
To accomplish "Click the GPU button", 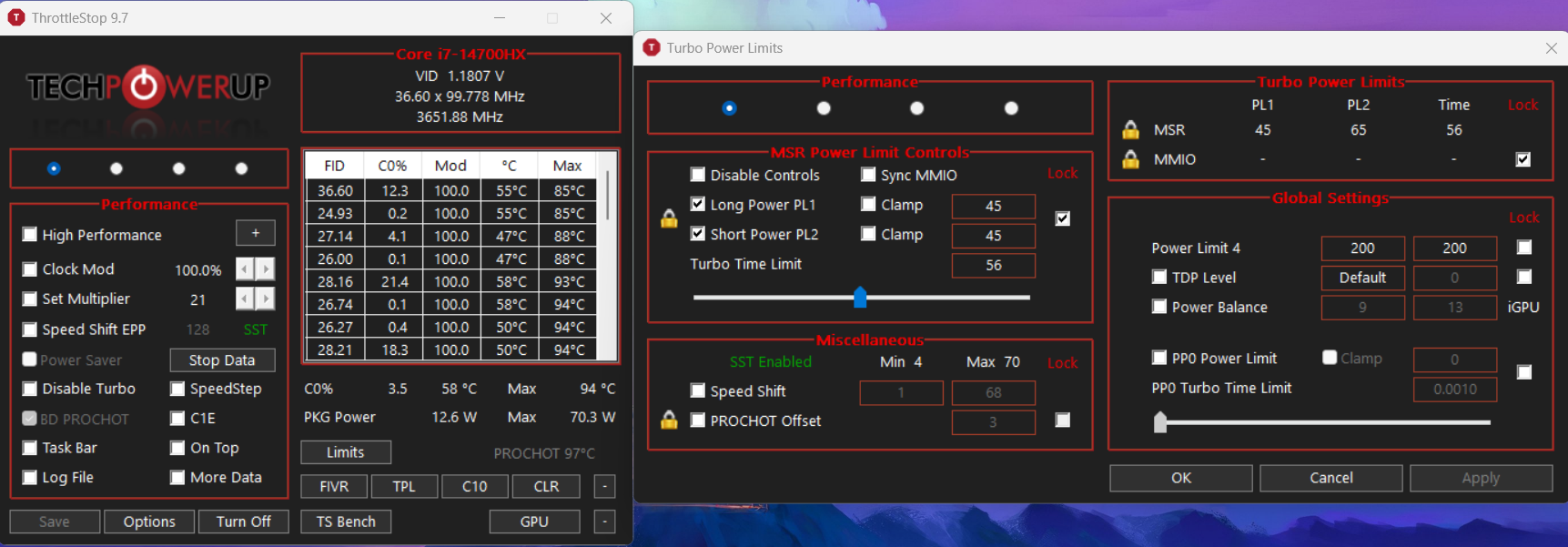I will (x=534, y=522).
